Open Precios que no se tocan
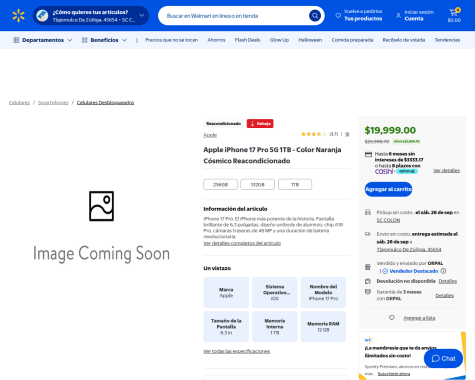The height and width of the screenshot is (380, 475). point(171,40)
